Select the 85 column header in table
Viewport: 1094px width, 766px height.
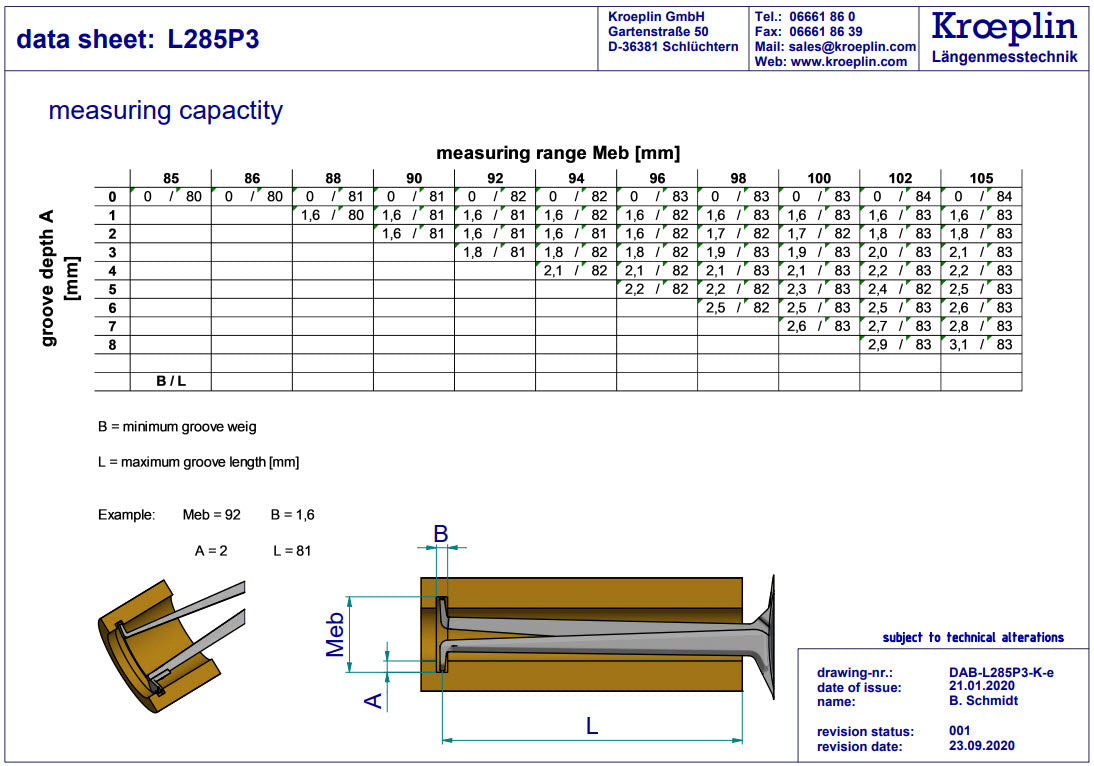[x=171, y=178]
